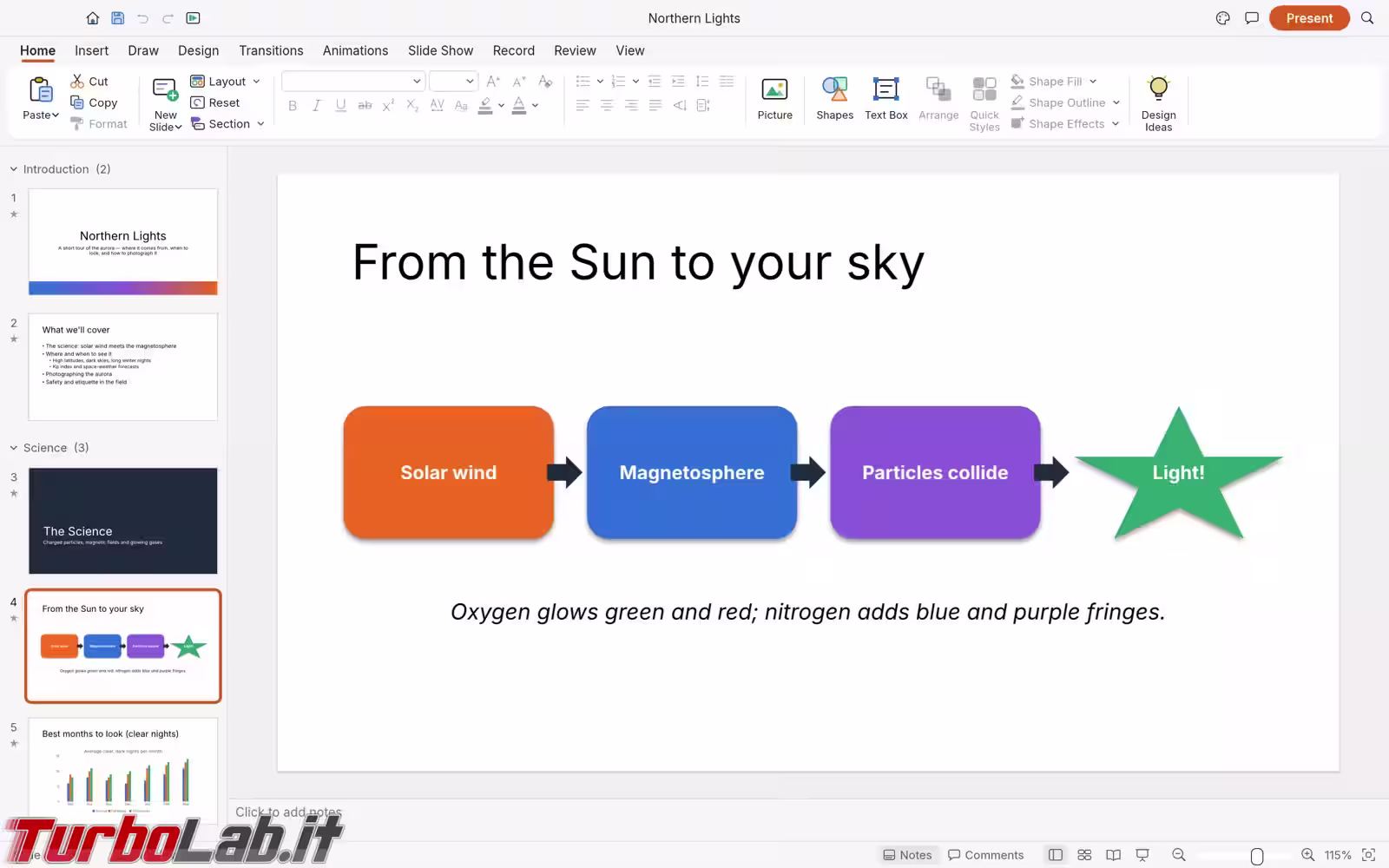Image resolution: width=1389 pixels, height=868 pixels.
Task: Click the Present button
Action: 1309,18
